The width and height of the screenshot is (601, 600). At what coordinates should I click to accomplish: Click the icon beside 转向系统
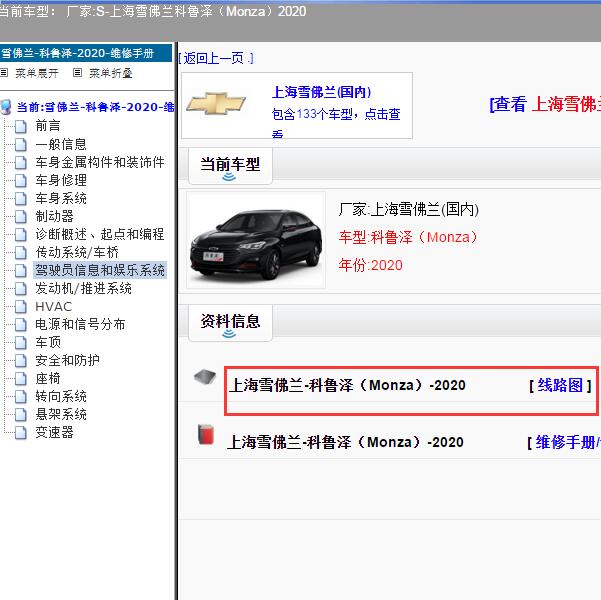pos(21,396)
